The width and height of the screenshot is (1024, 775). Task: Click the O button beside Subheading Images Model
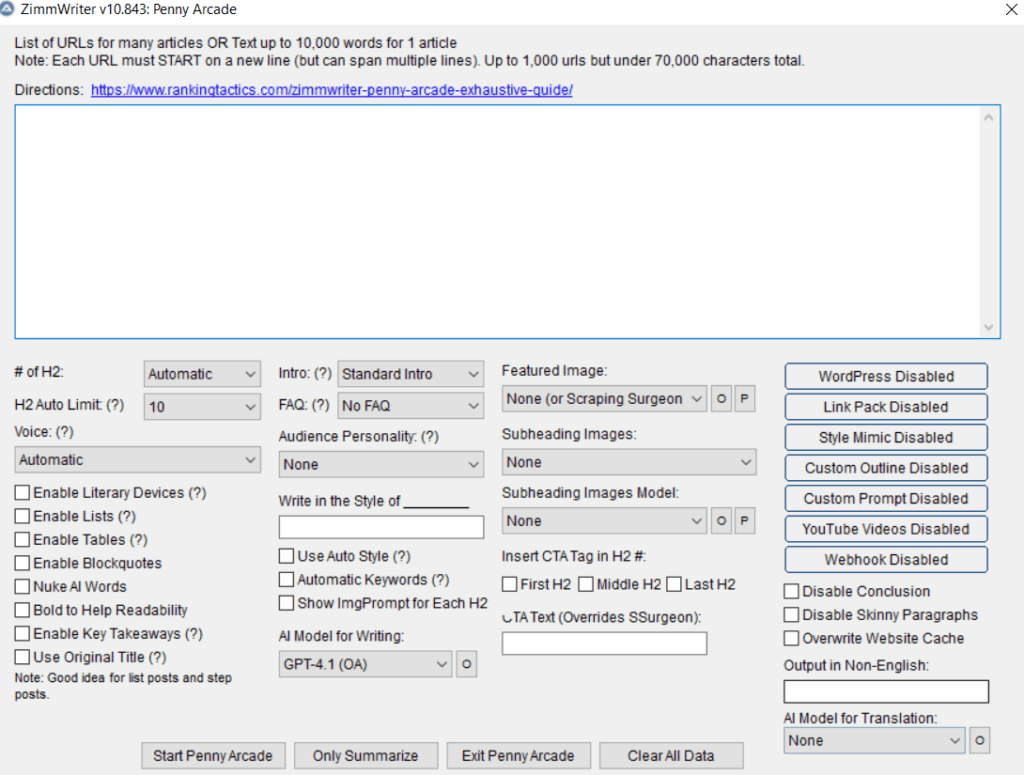click(721, 521)
